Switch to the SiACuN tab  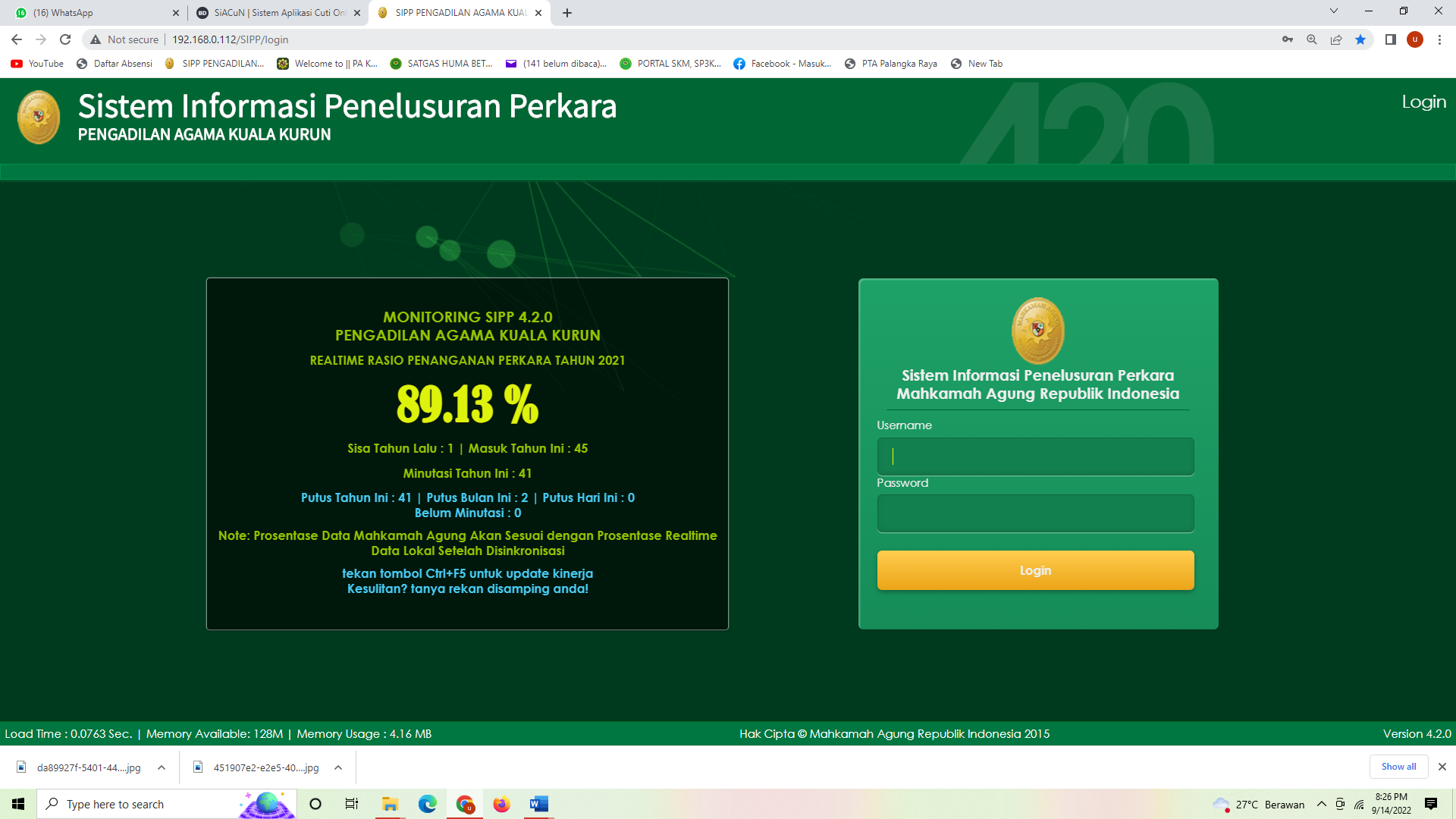tap(277, 13)
